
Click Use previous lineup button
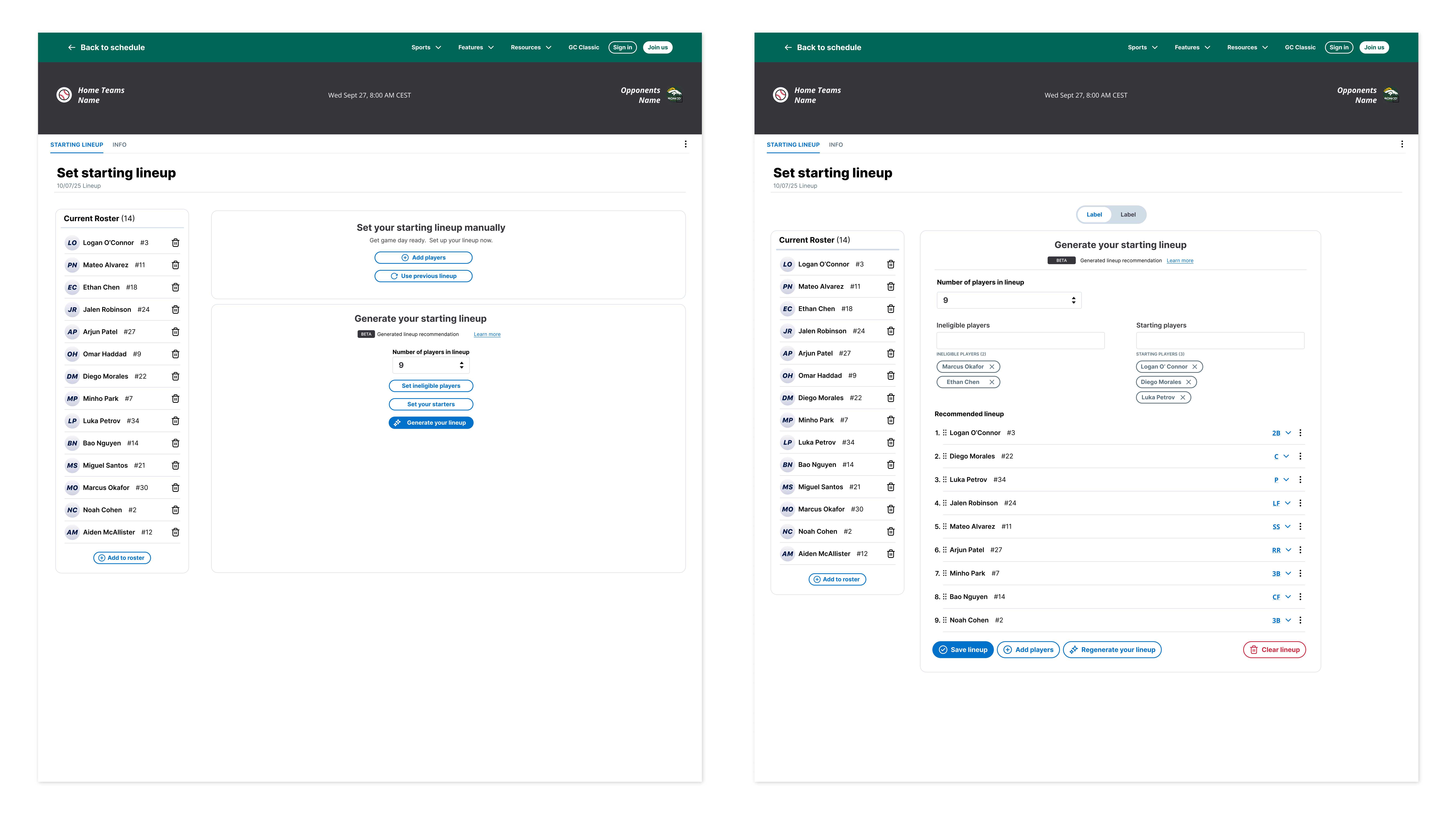coord(423,276)
